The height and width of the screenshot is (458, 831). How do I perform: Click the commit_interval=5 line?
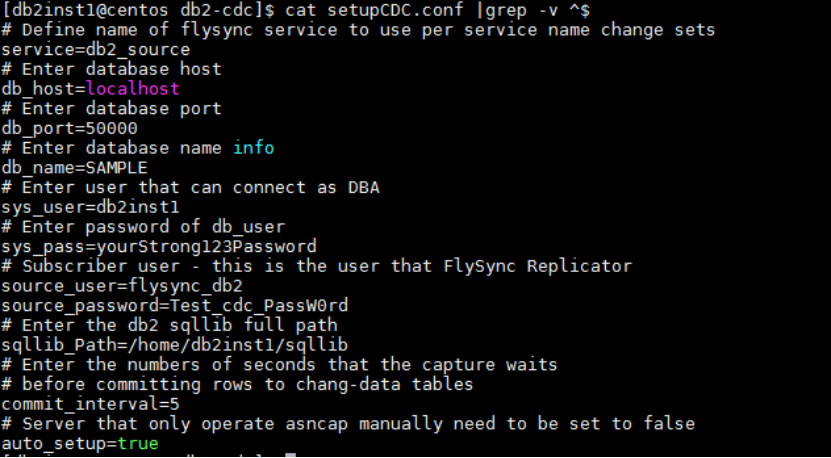click(90, 405)
